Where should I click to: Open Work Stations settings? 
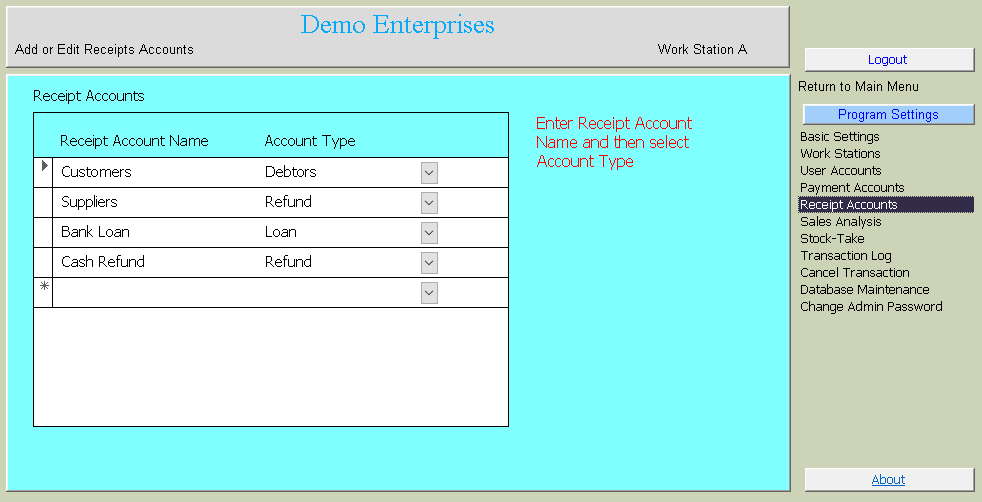click(x=840, y=154)
